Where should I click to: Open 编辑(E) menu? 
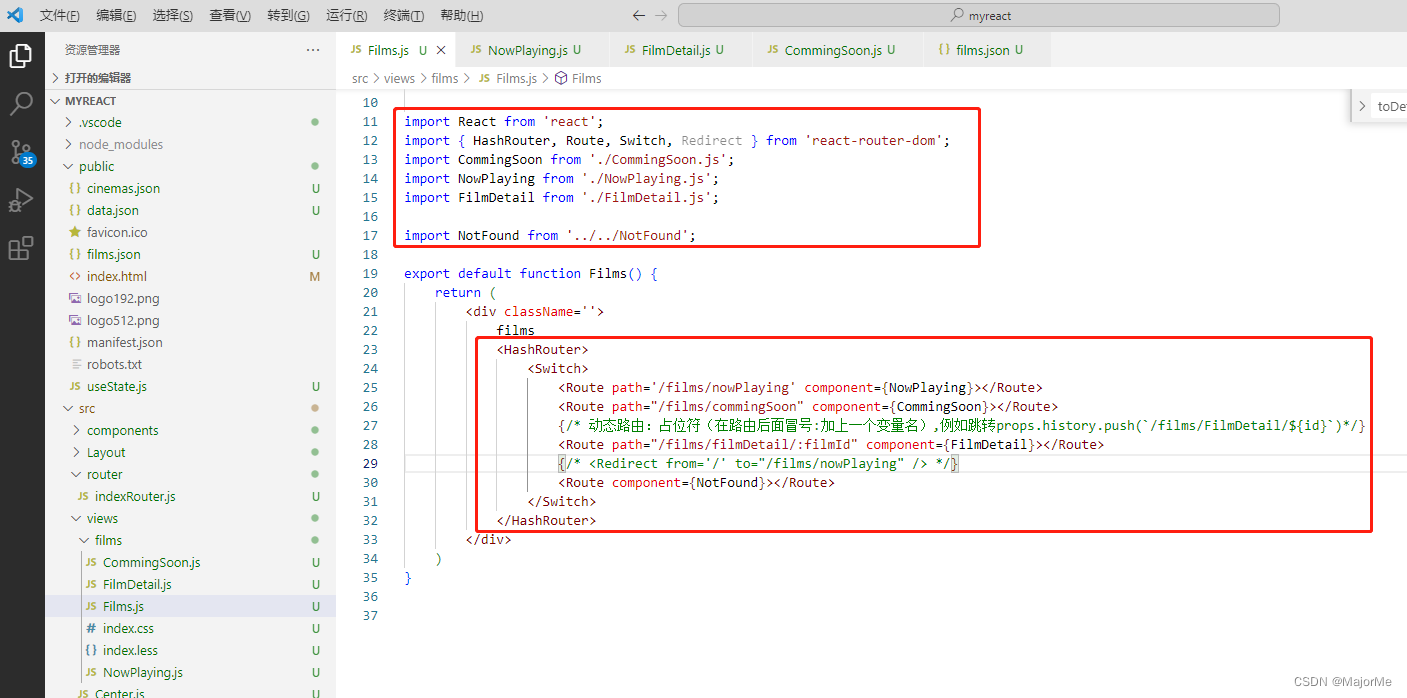coord(117,16)
